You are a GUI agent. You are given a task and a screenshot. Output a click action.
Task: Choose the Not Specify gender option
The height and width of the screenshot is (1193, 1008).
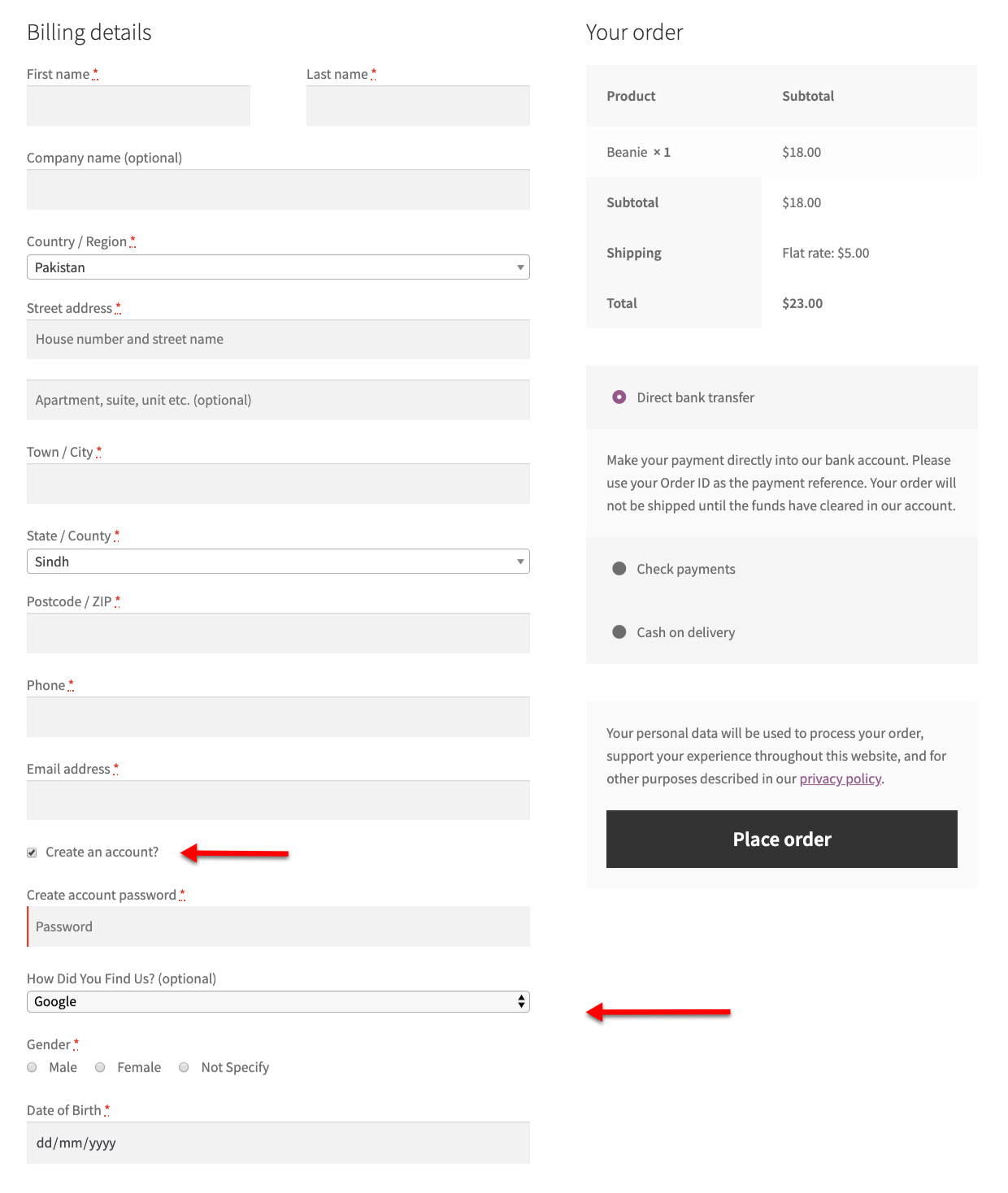click(184, 1067)
